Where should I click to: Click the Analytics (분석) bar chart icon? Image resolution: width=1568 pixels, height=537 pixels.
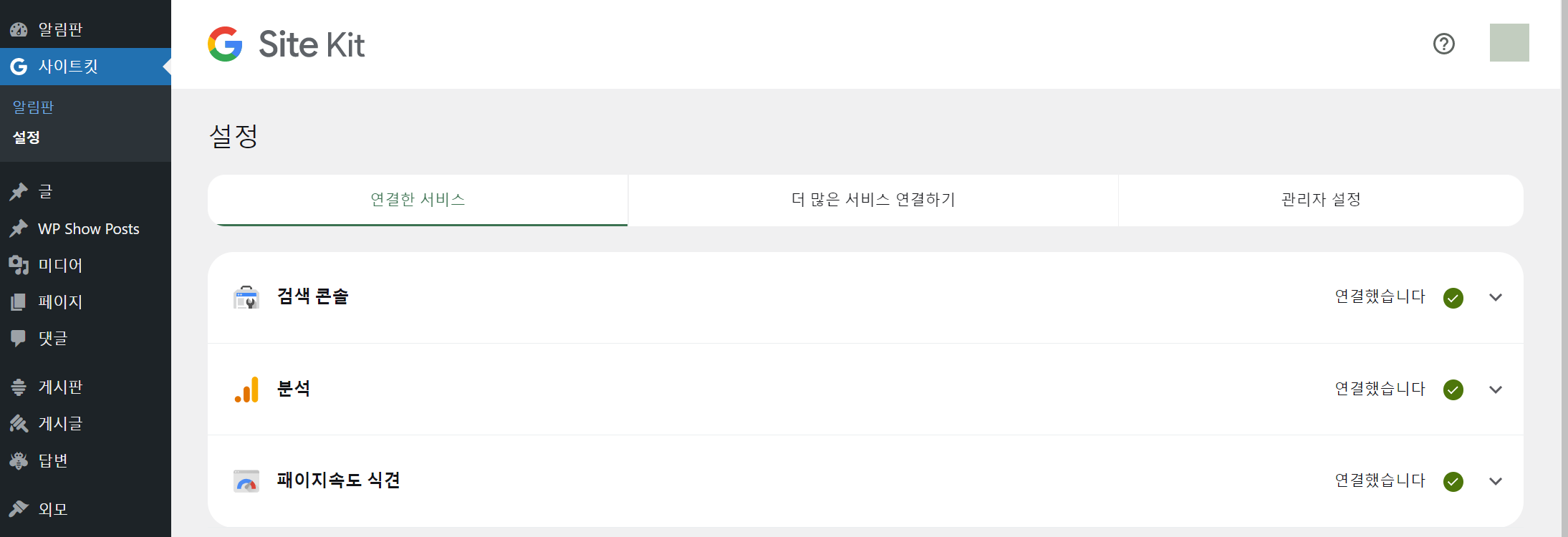coord(246,390)
